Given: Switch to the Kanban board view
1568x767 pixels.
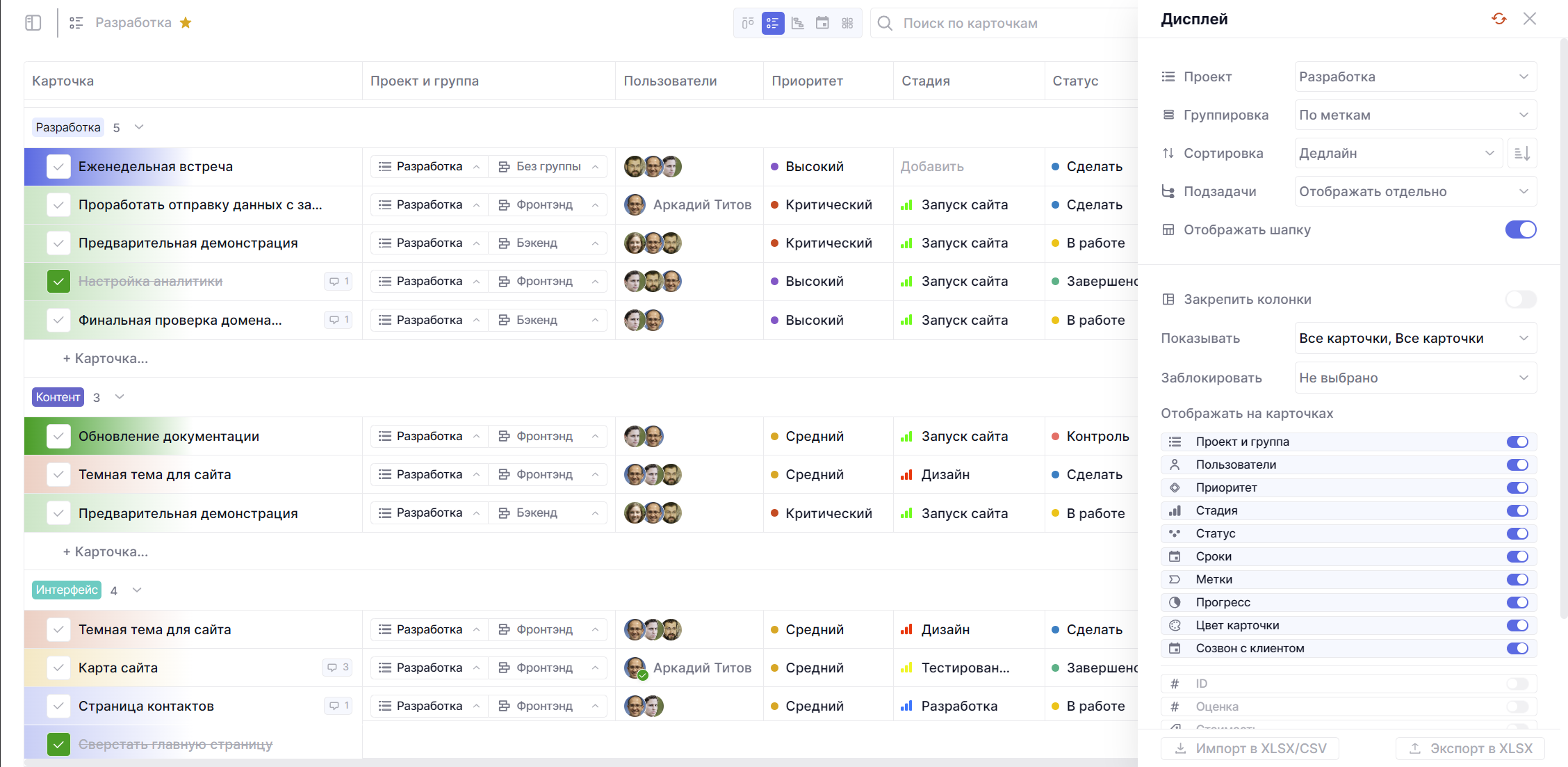Looking at the screenshot, I should 748,23.
